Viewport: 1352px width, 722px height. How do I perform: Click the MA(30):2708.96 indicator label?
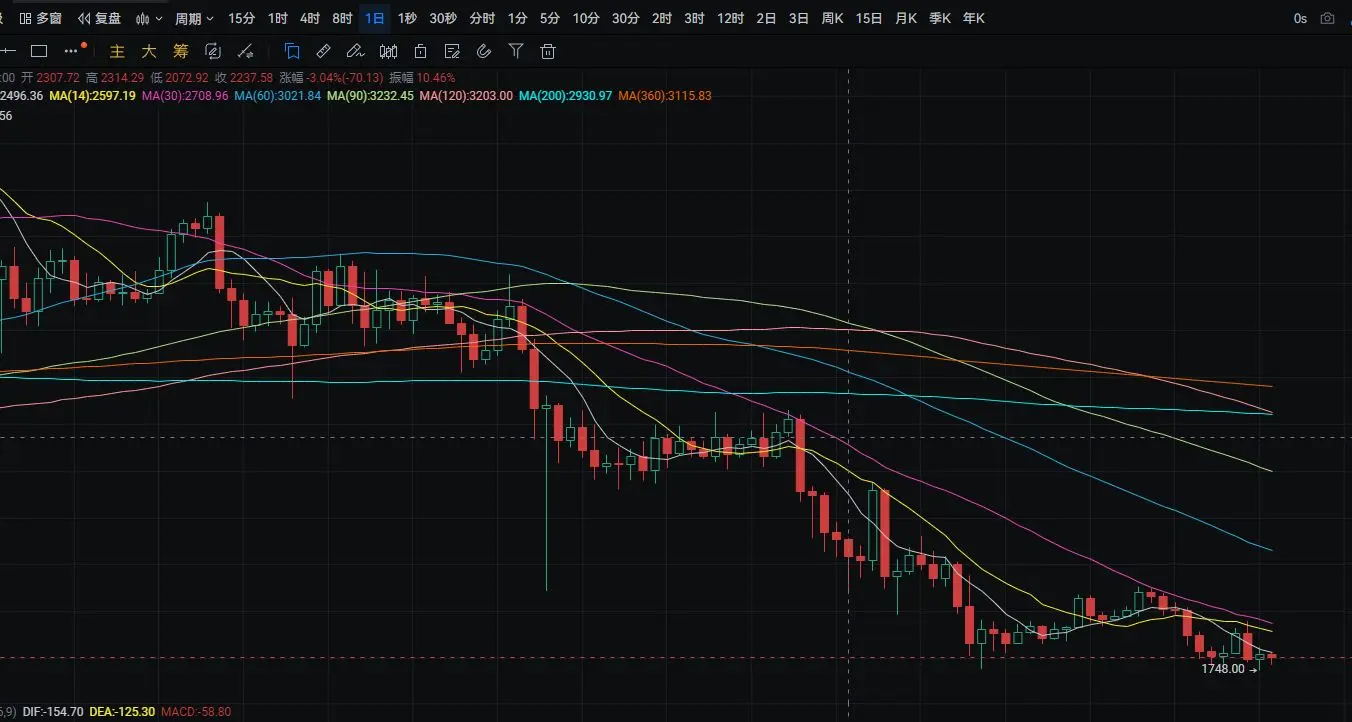(x=186, y=96)
